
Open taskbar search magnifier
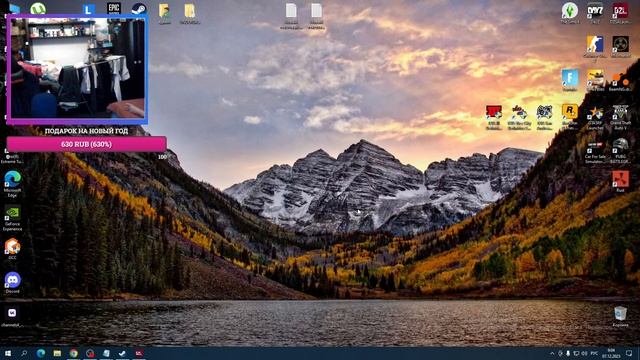pyautogui.click(x=24, y=353)
